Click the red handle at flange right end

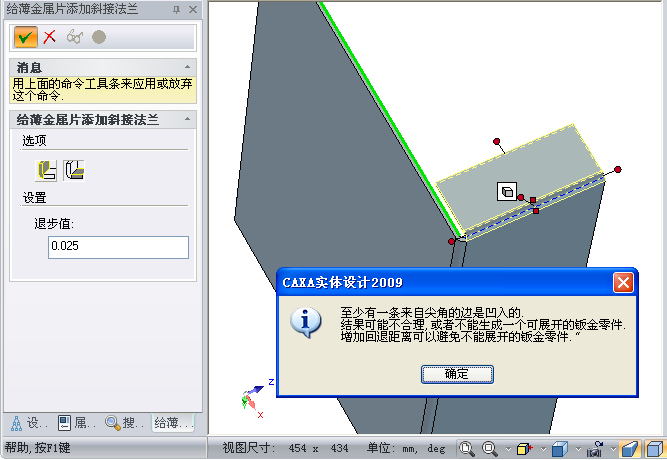618,169
